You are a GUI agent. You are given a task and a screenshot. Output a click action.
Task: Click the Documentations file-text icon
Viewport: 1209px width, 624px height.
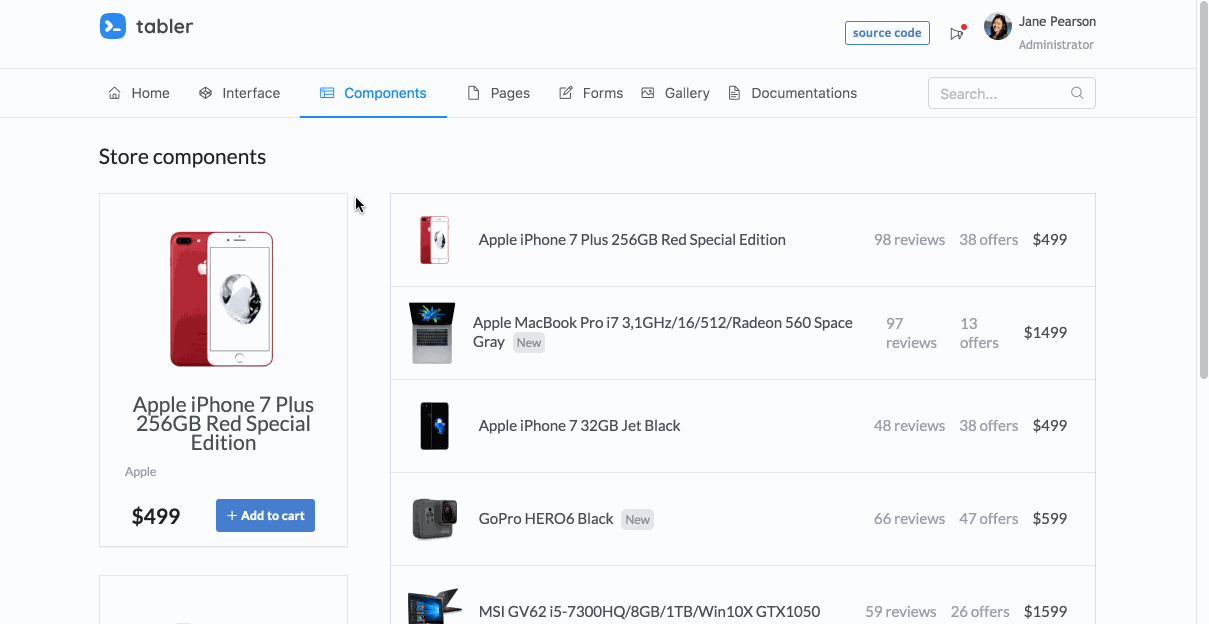734,93
